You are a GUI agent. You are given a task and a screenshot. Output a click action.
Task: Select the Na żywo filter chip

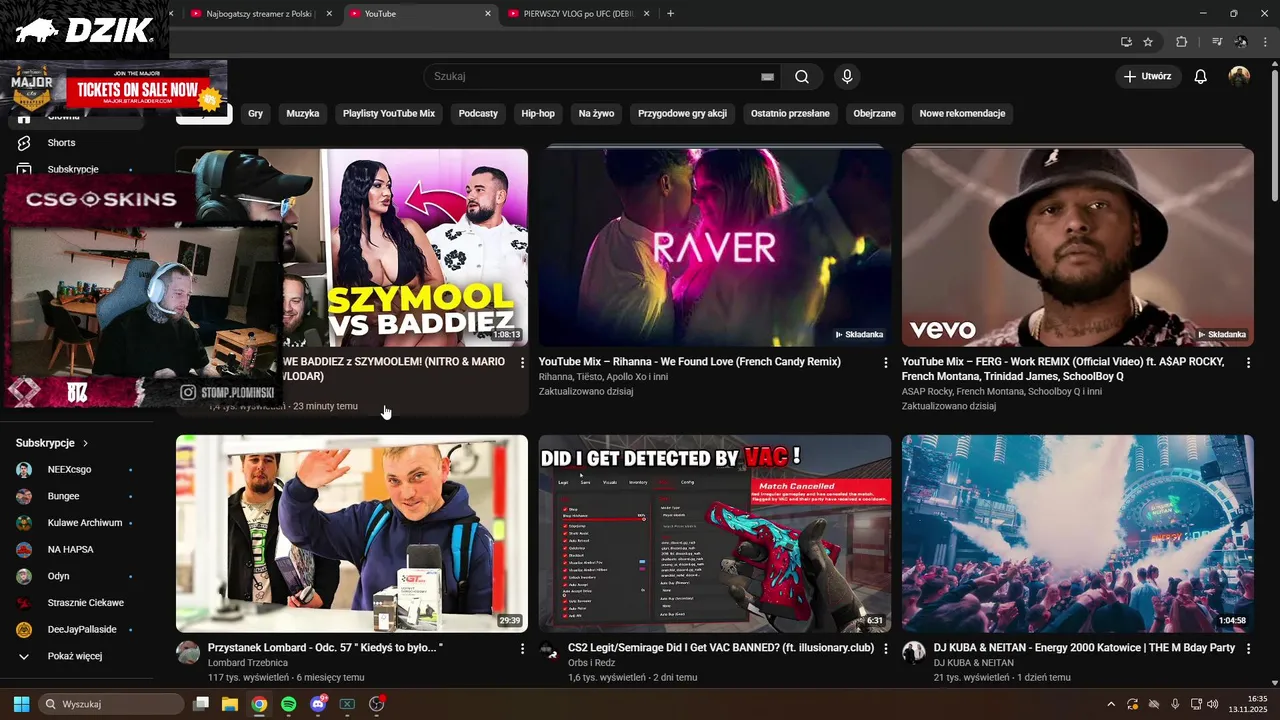[596, 114]
